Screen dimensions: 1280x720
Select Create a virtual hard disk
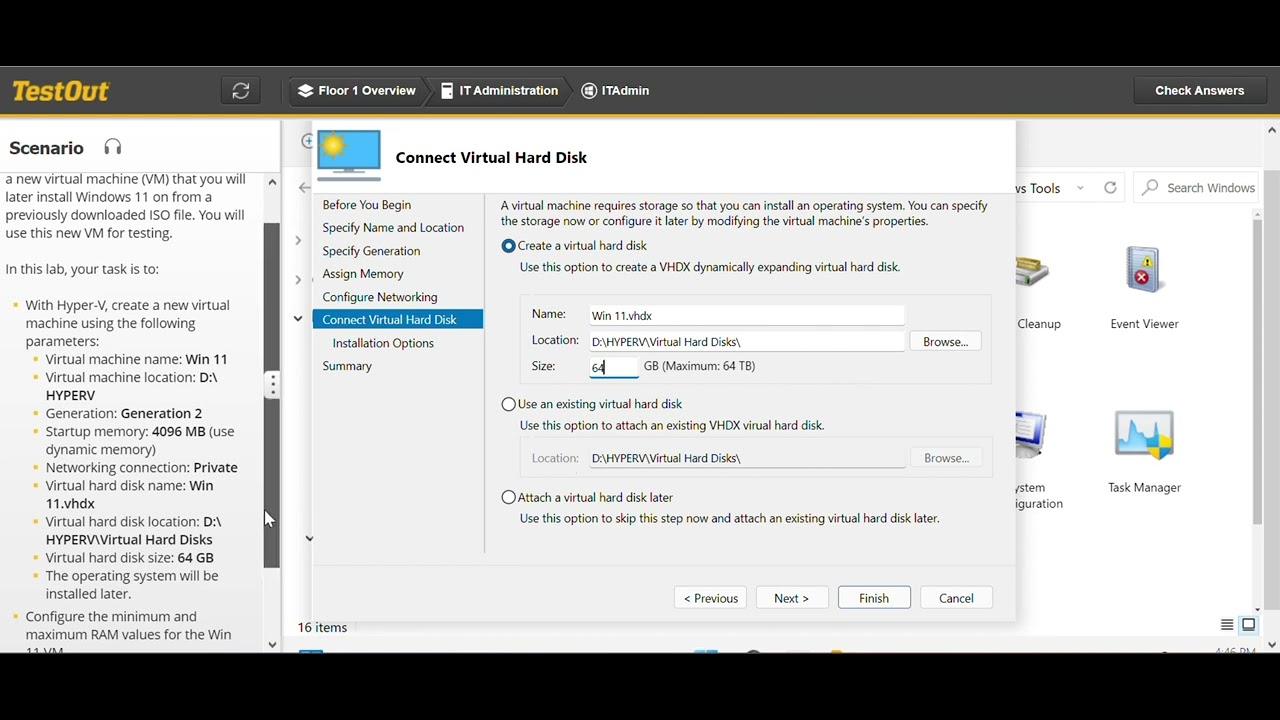coord(509,246)
